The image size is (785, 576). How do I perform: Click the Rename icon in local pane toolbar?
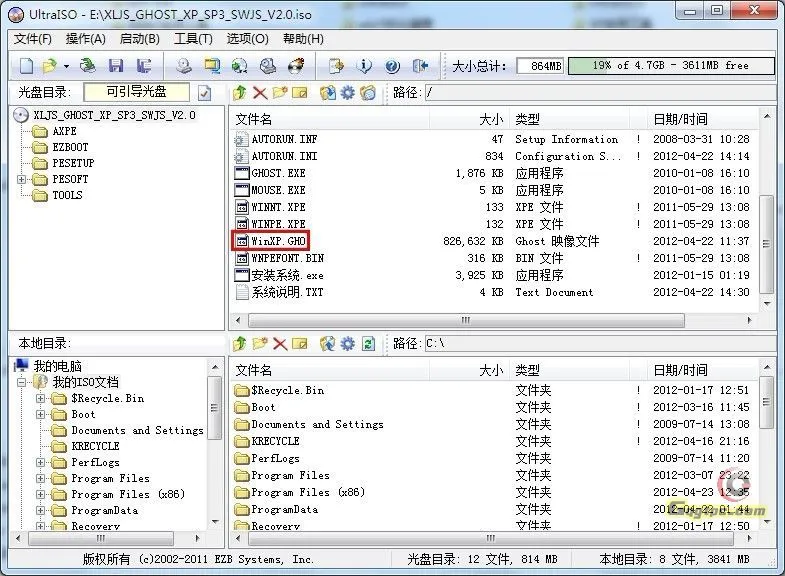click(x=300, y=344)
